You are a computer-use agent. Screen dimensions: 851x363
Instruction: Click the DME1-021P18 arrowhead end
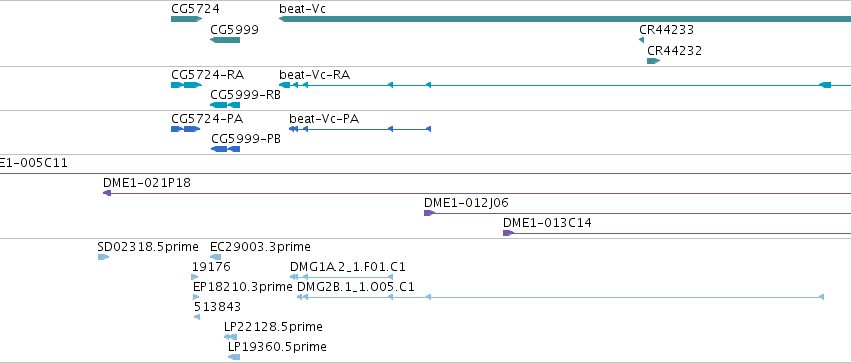[x=107, y=193]
